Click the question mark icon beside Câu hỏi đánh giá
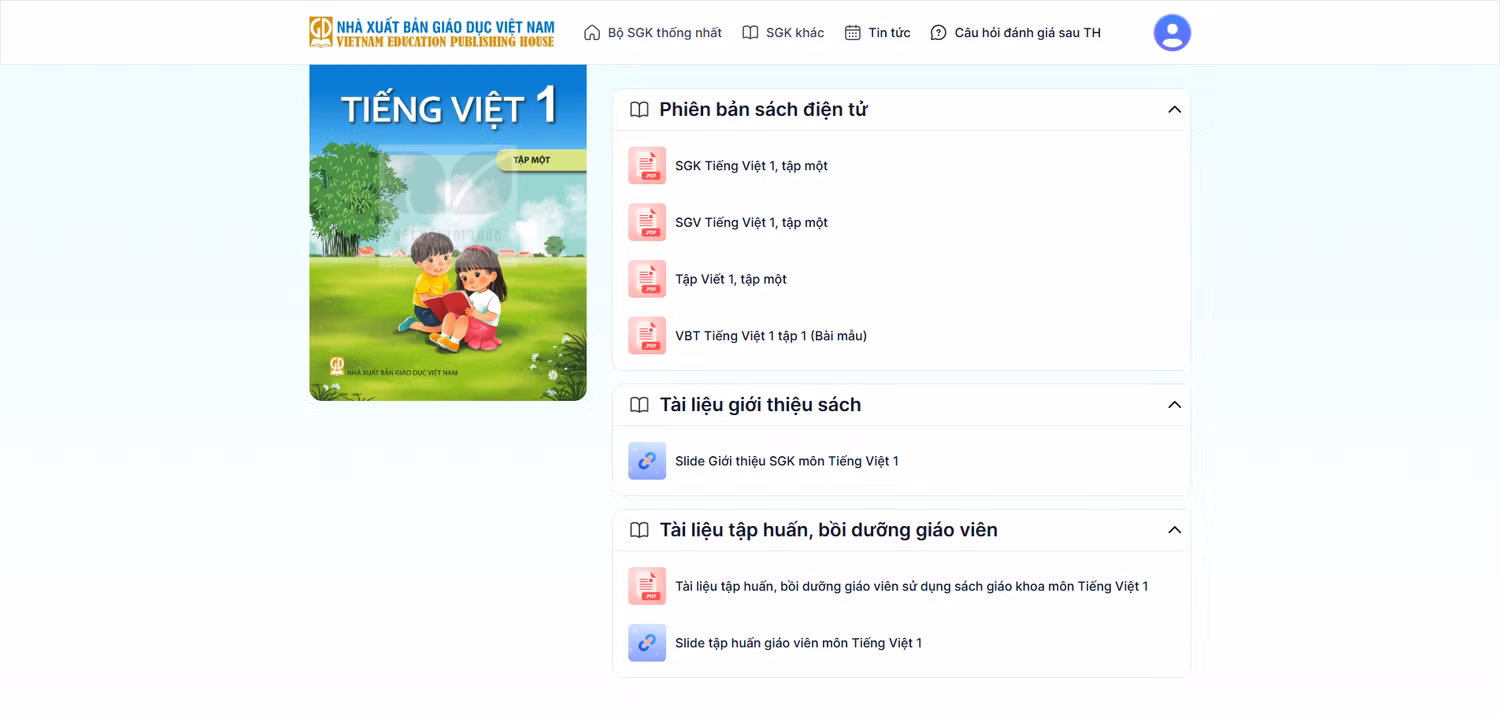Viewport: 1500px width, 716px height. [938, 33]
